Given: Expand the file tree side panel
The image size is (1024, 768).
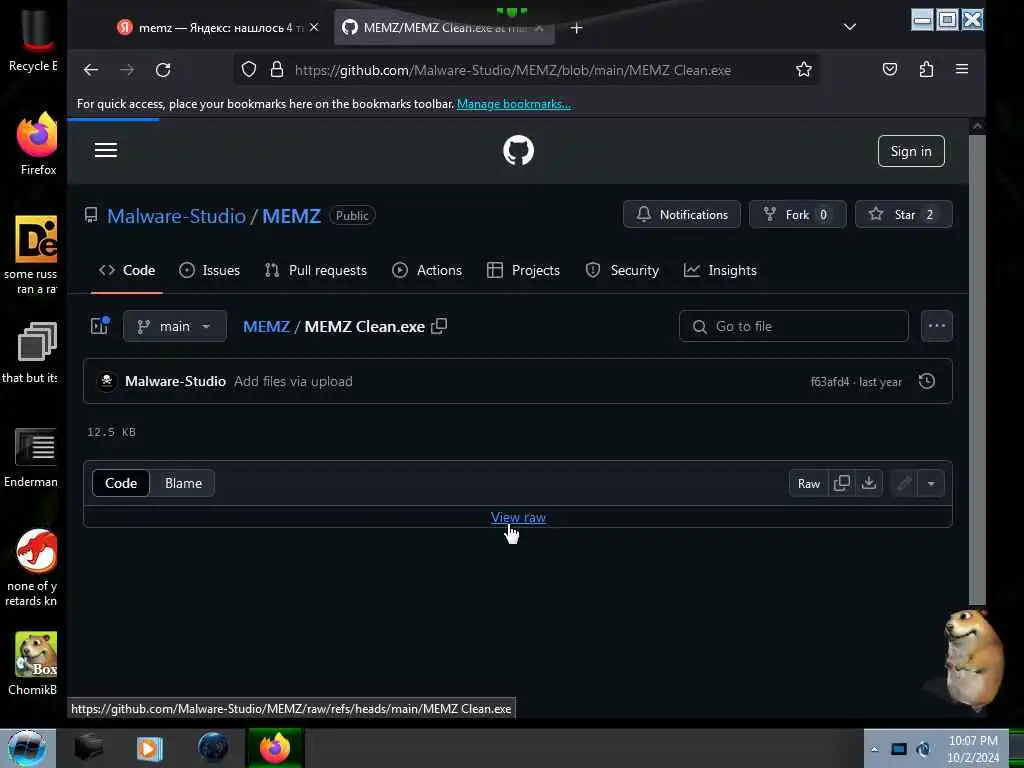Looking at the screenshot, I should 100,325.
